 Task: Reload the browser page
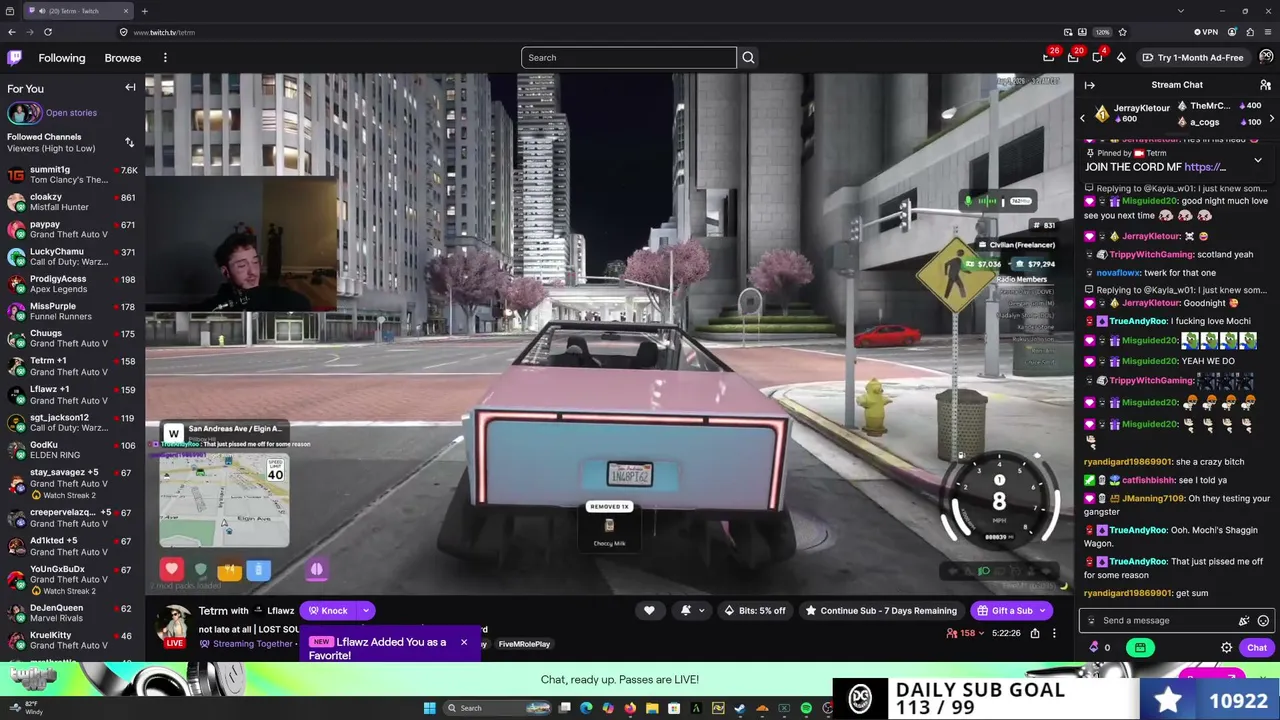[x=47, y=32]
